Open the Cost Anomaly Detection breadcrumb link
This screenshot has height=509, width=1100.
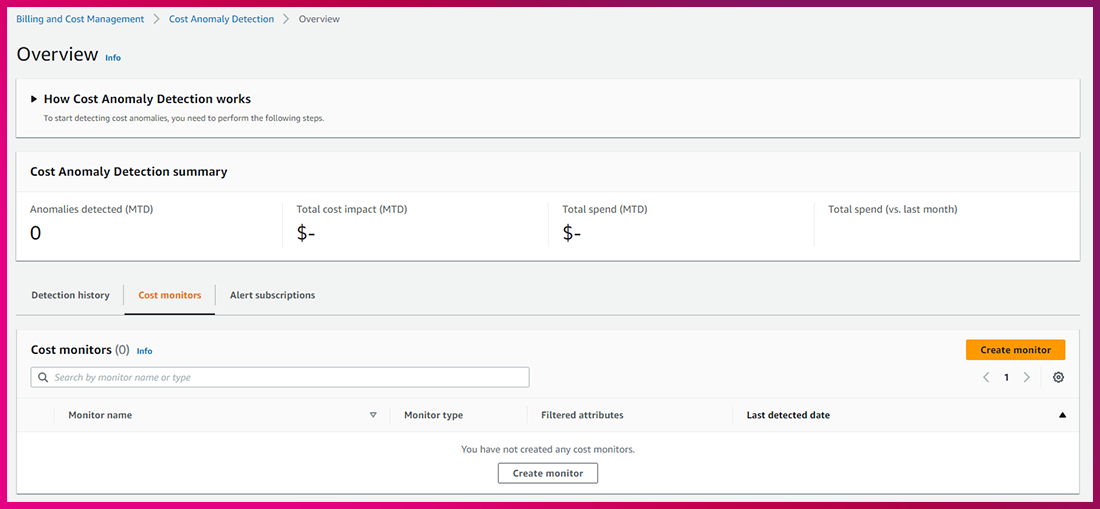tap(221, 19)
